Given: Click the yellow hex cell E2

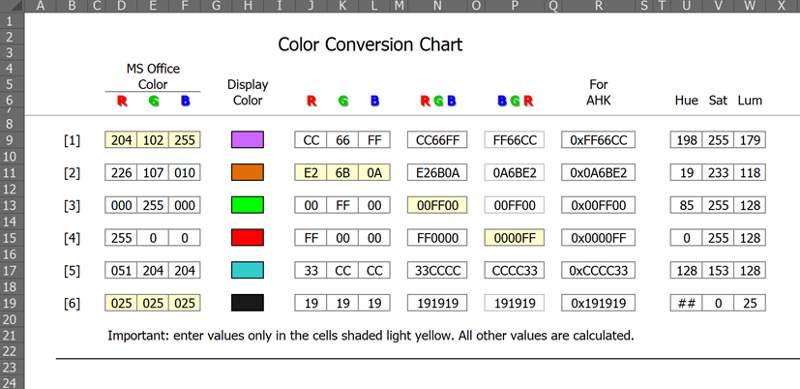Looking at the screenshot, I should (x=311, y=173).
